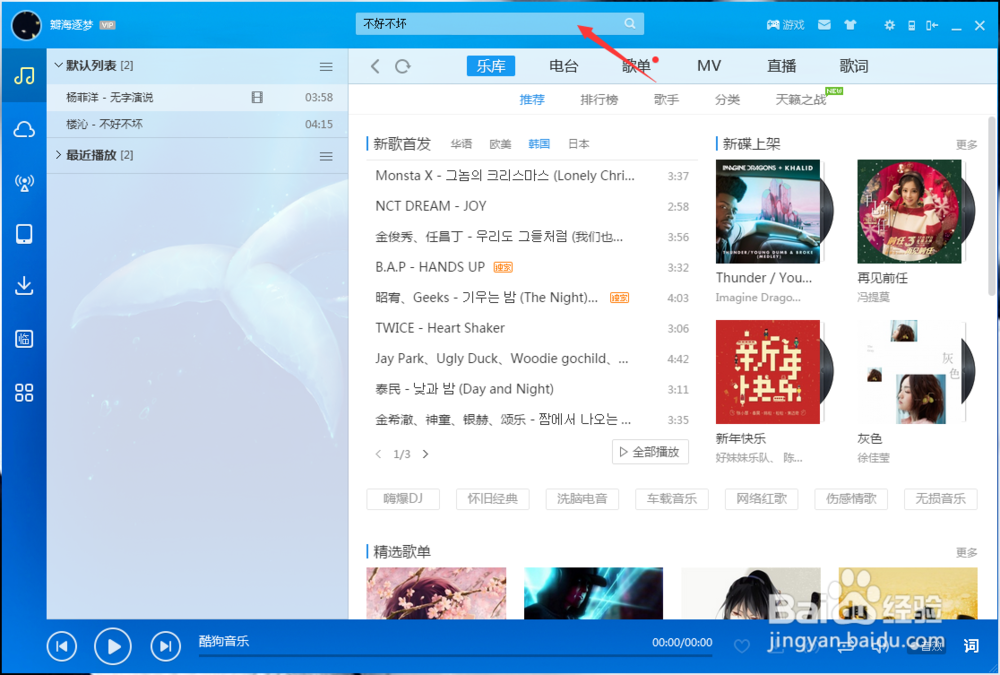Open the mail messages icon
Image resolution: width=1000 pixels, height=675 pixels.
[x=824, y=25]
